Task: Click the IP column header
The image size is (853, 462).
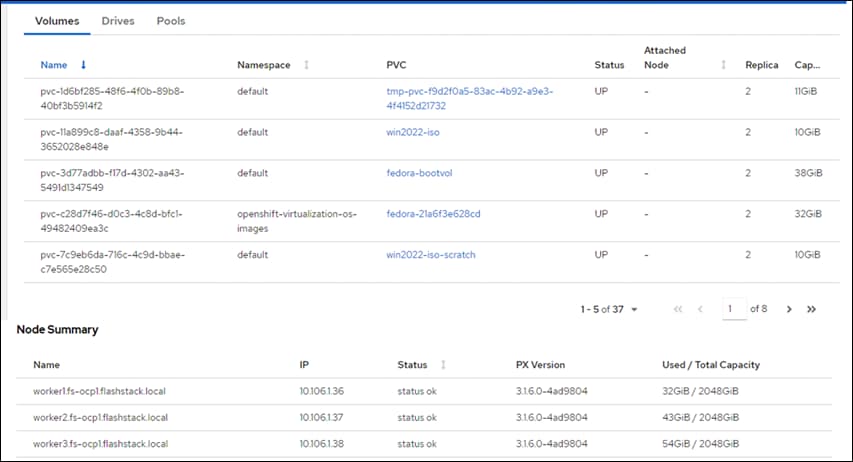Action: click(x=304, y=365)
